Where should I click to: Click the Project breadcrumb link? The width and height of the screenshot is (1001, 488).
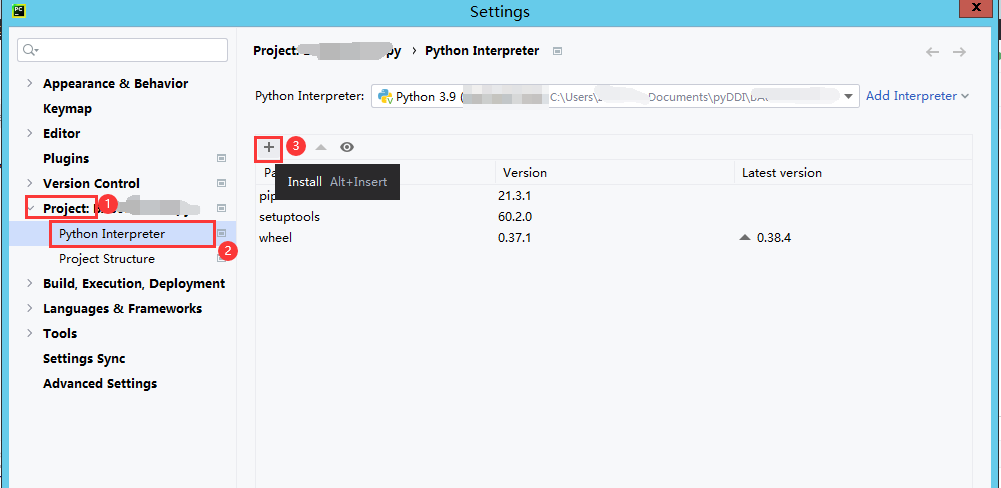click(x=327, y=51)
